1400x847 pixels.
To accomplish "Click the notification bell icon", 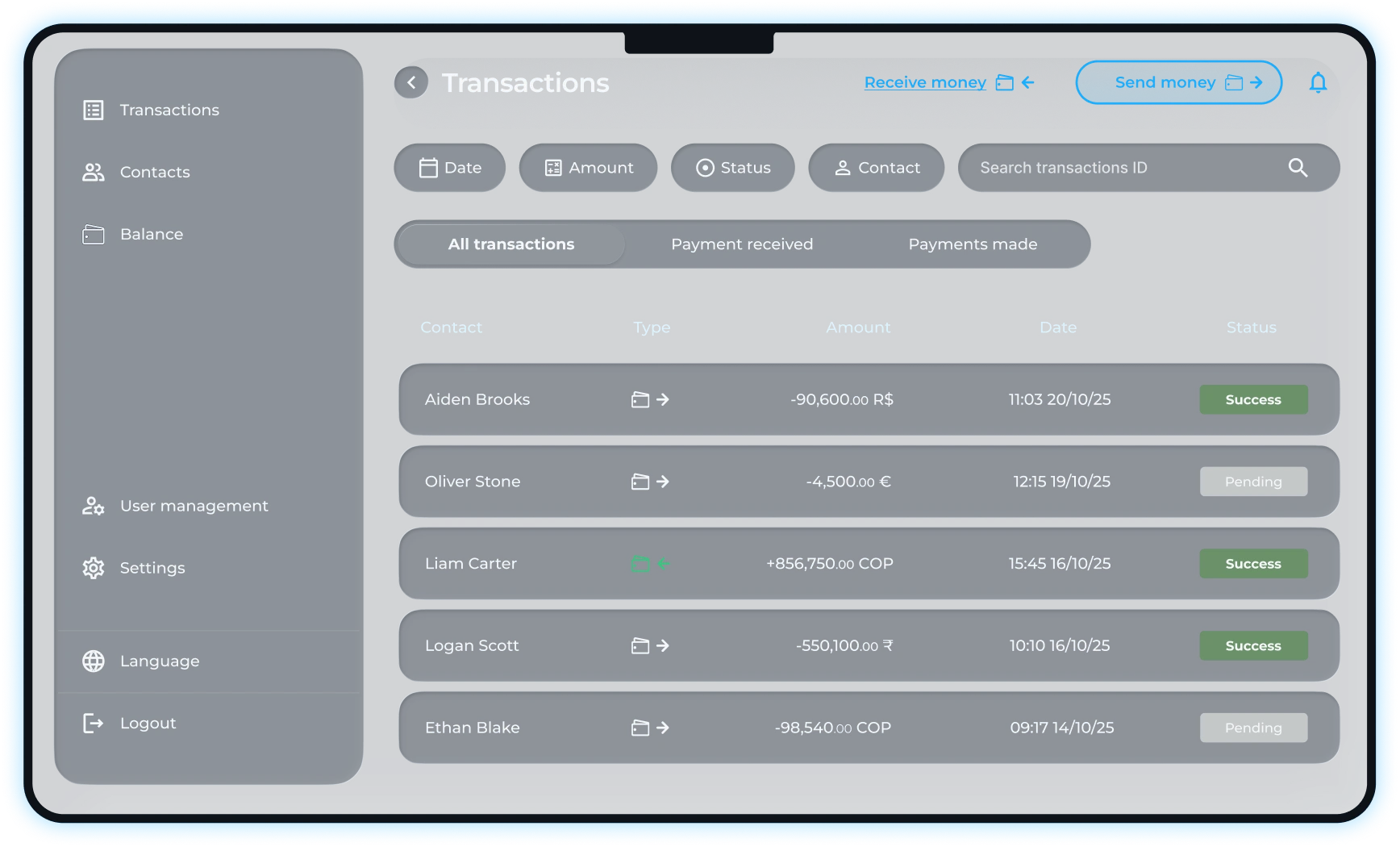I will tap(1318, 82).
